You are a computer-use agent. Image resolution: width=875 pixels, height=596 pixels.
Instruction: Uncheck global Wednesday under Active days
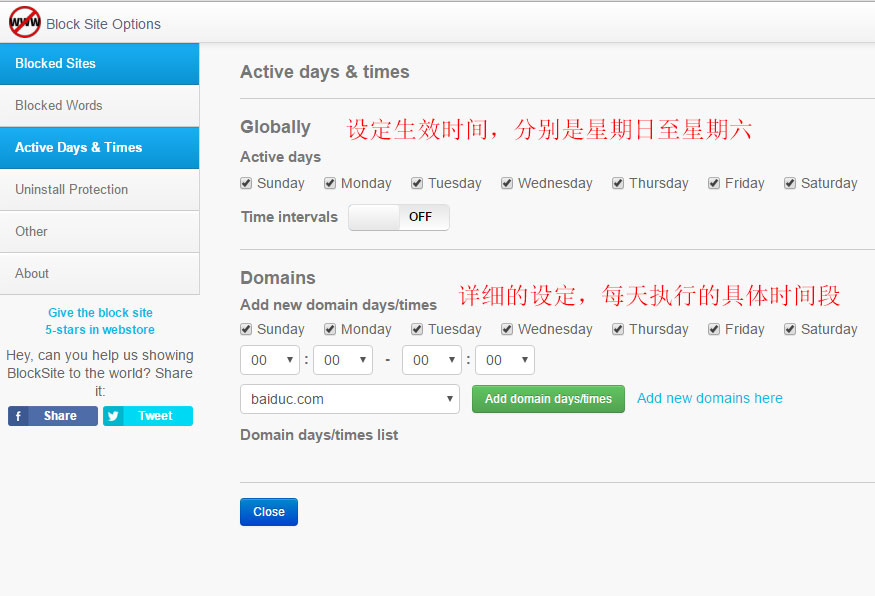(x=507, y=183)
